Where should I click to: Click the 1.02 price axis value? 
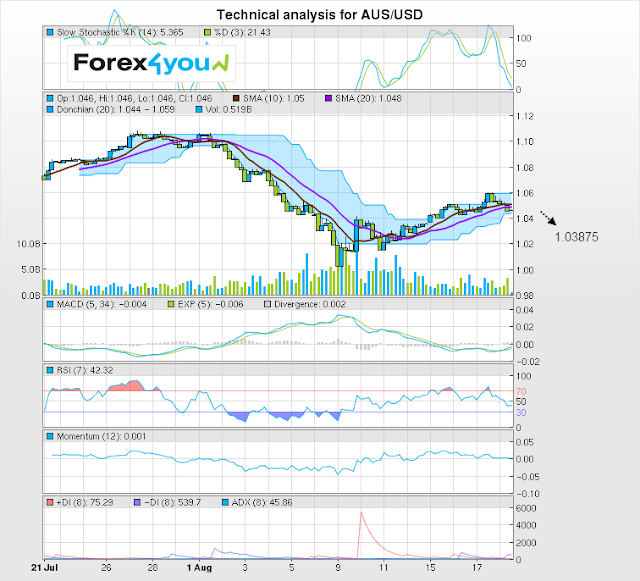click(x=524, y=244)
